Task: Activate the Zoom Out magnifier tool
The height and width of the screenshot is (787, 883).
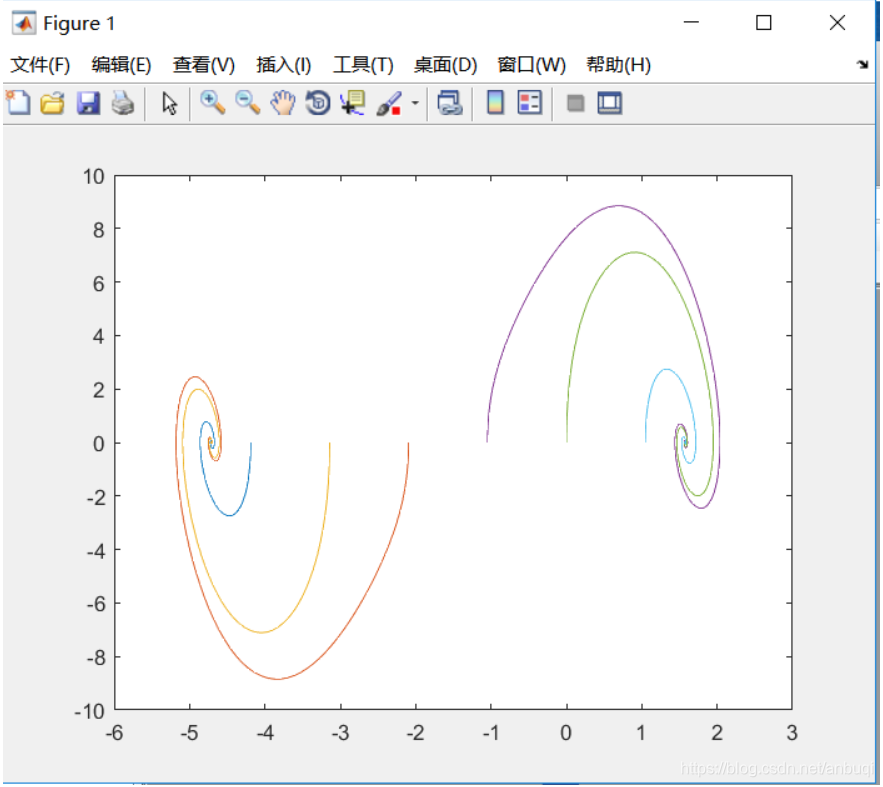Action: click(x=248, y=103)
